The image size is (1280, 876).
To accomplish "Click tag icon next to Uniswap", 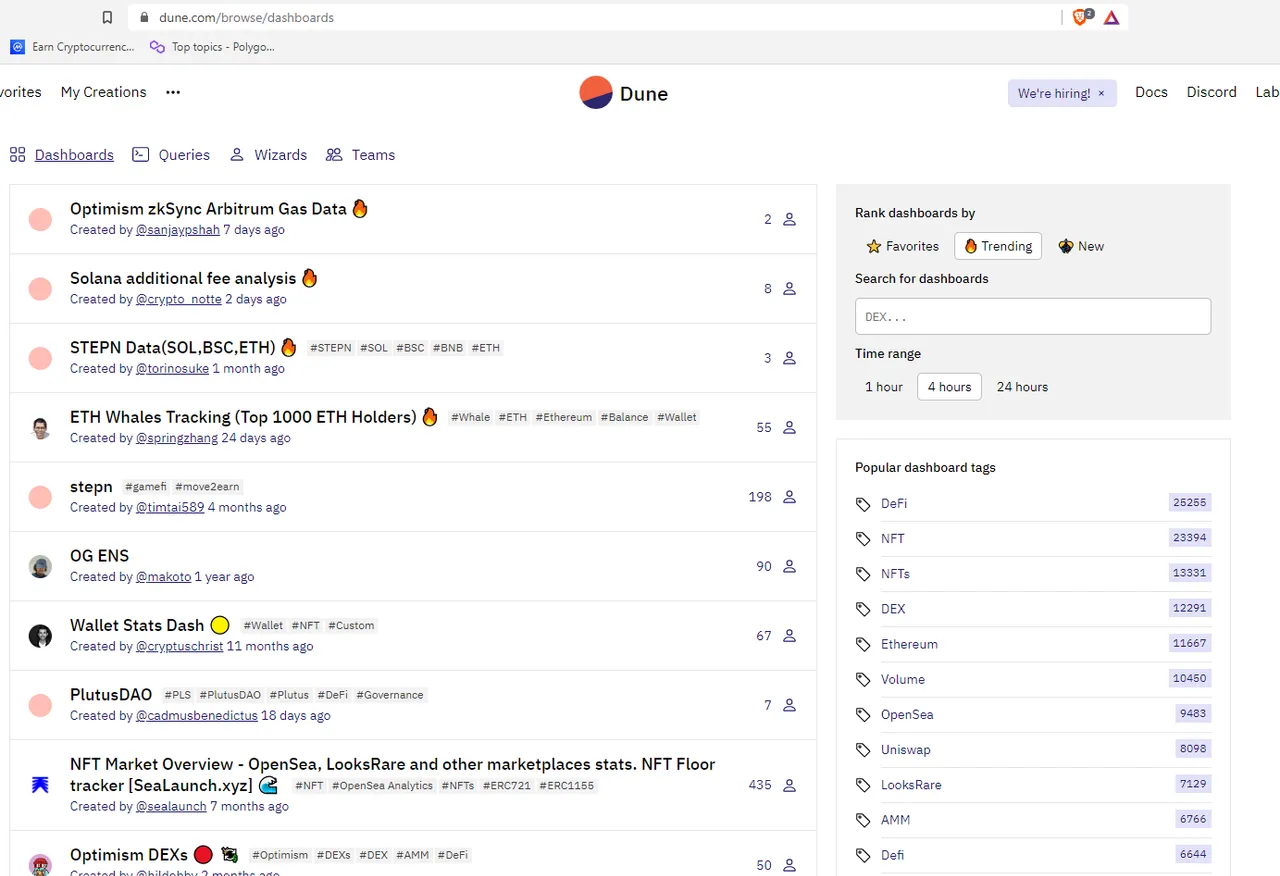I will [x=863, y=750].
